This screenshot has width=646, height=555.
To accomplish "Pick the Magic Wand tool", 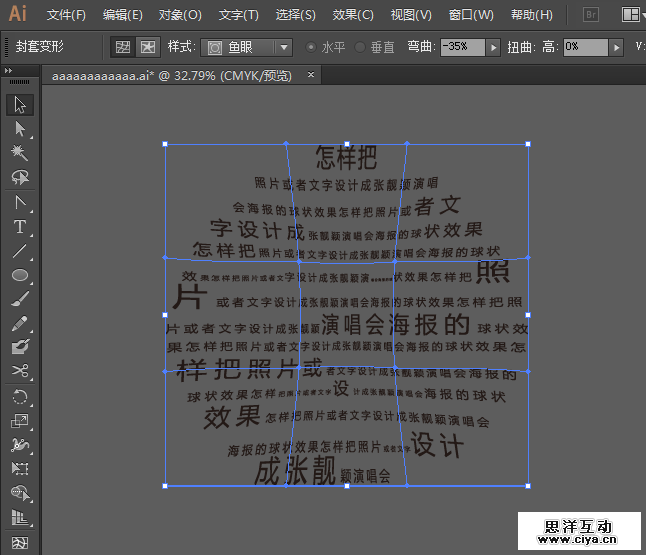I will (19, 153).
